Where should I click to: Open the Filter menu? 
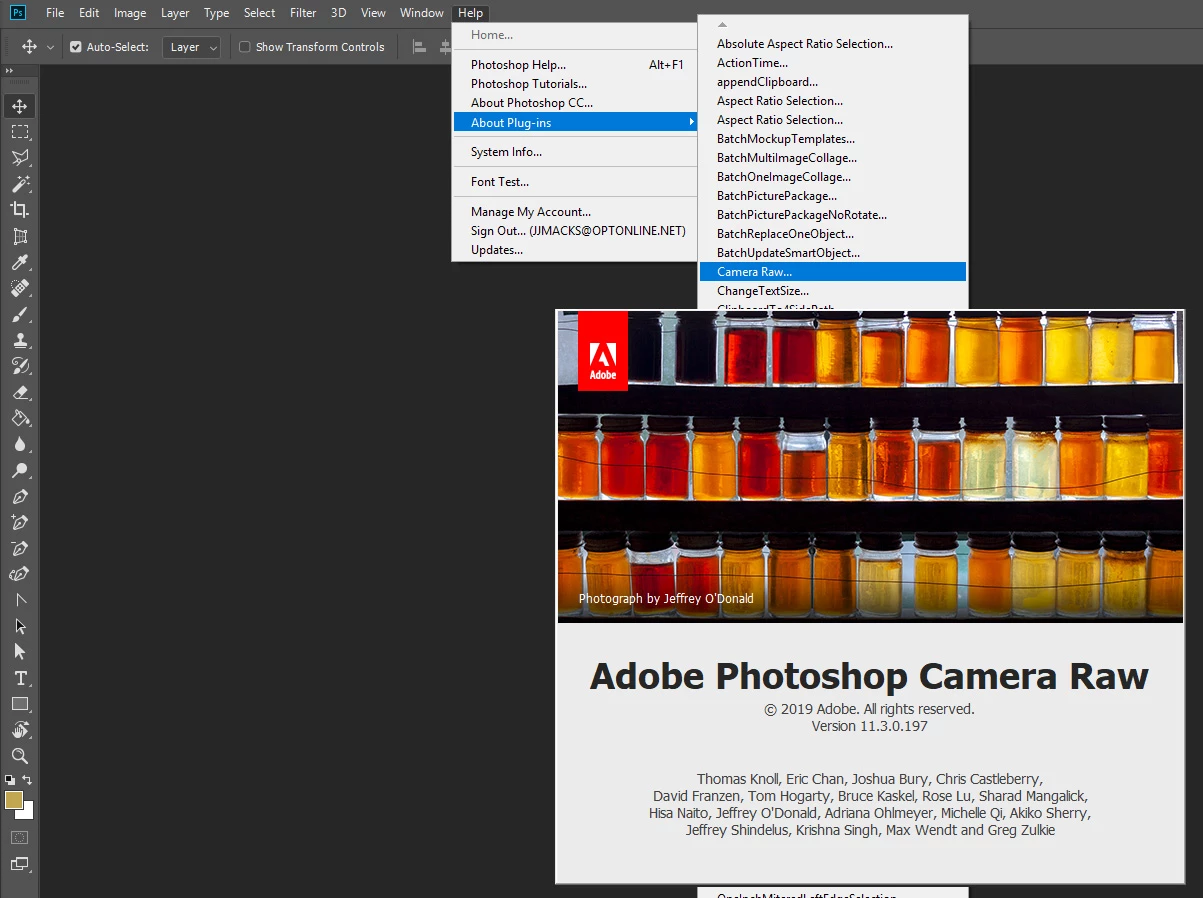(x=303, y=13)
